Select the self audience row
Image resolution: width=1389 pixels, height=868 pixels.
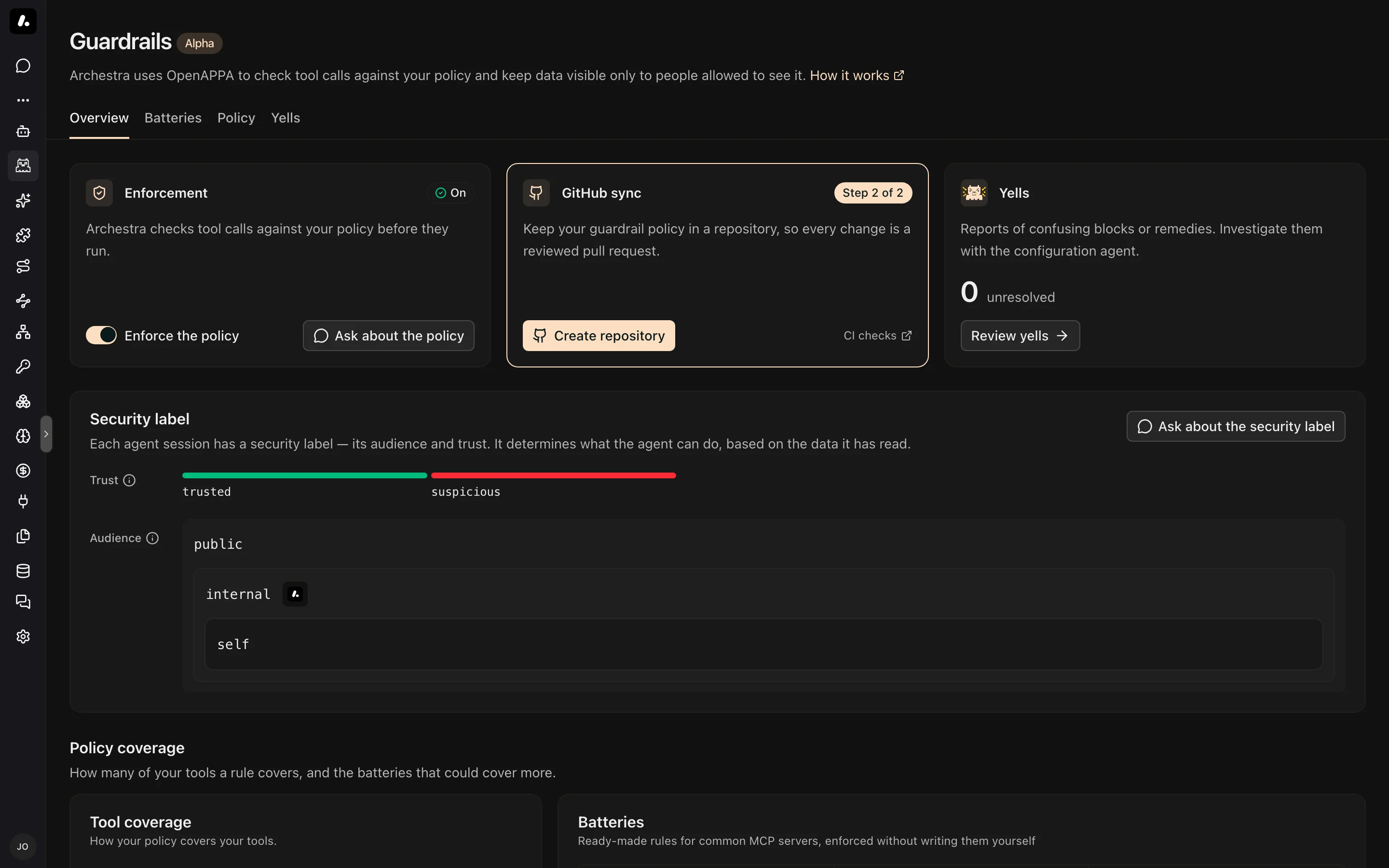tap(763, 644)
